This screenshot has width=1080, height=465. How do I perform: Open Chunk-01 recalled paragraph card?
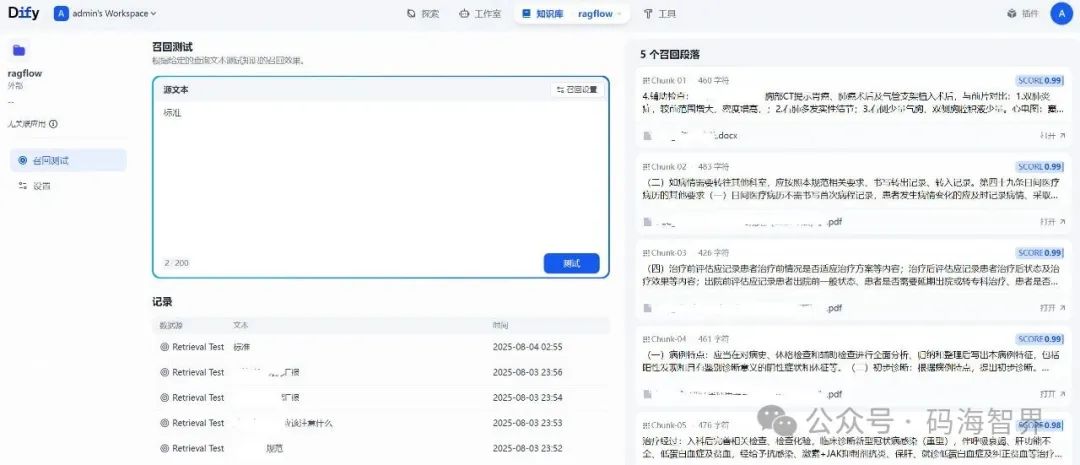pos(853,107)
